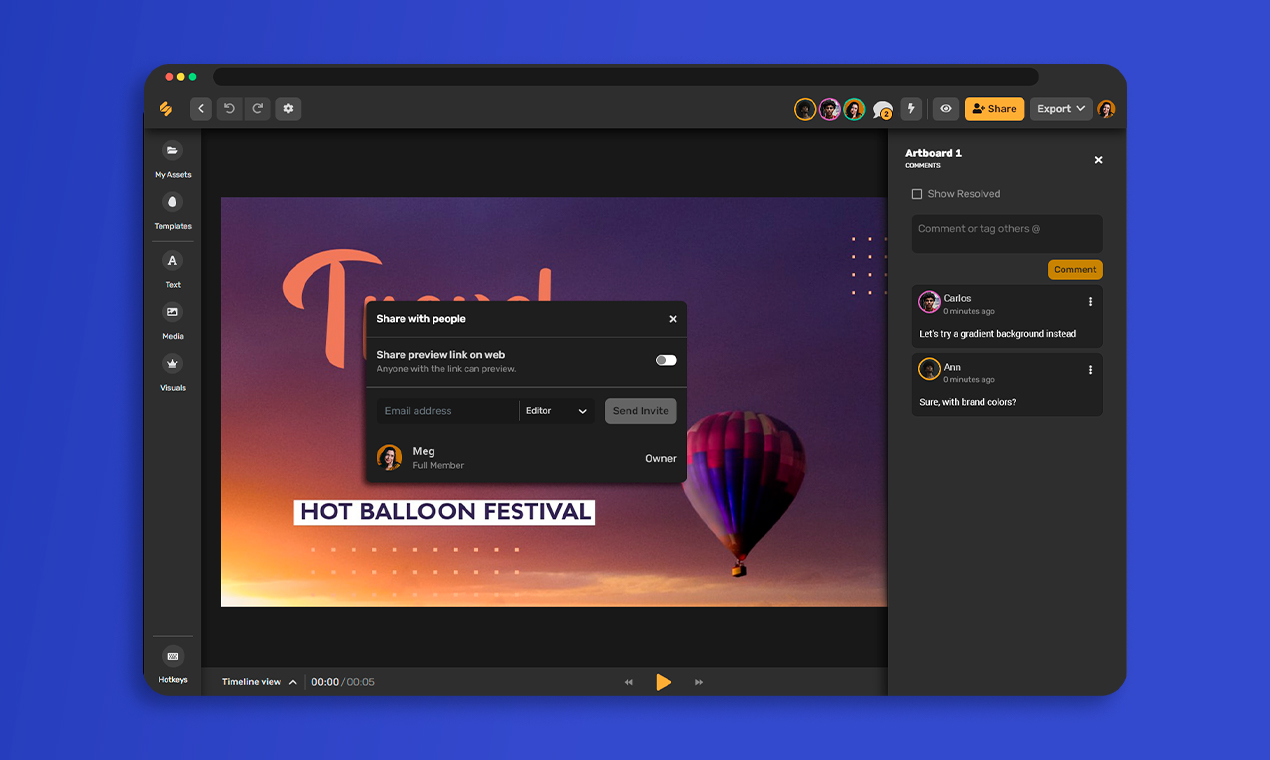This screenshot has width=1270, height=760.
Task: Expand the Export dropdown
Action: point(1060,109)
